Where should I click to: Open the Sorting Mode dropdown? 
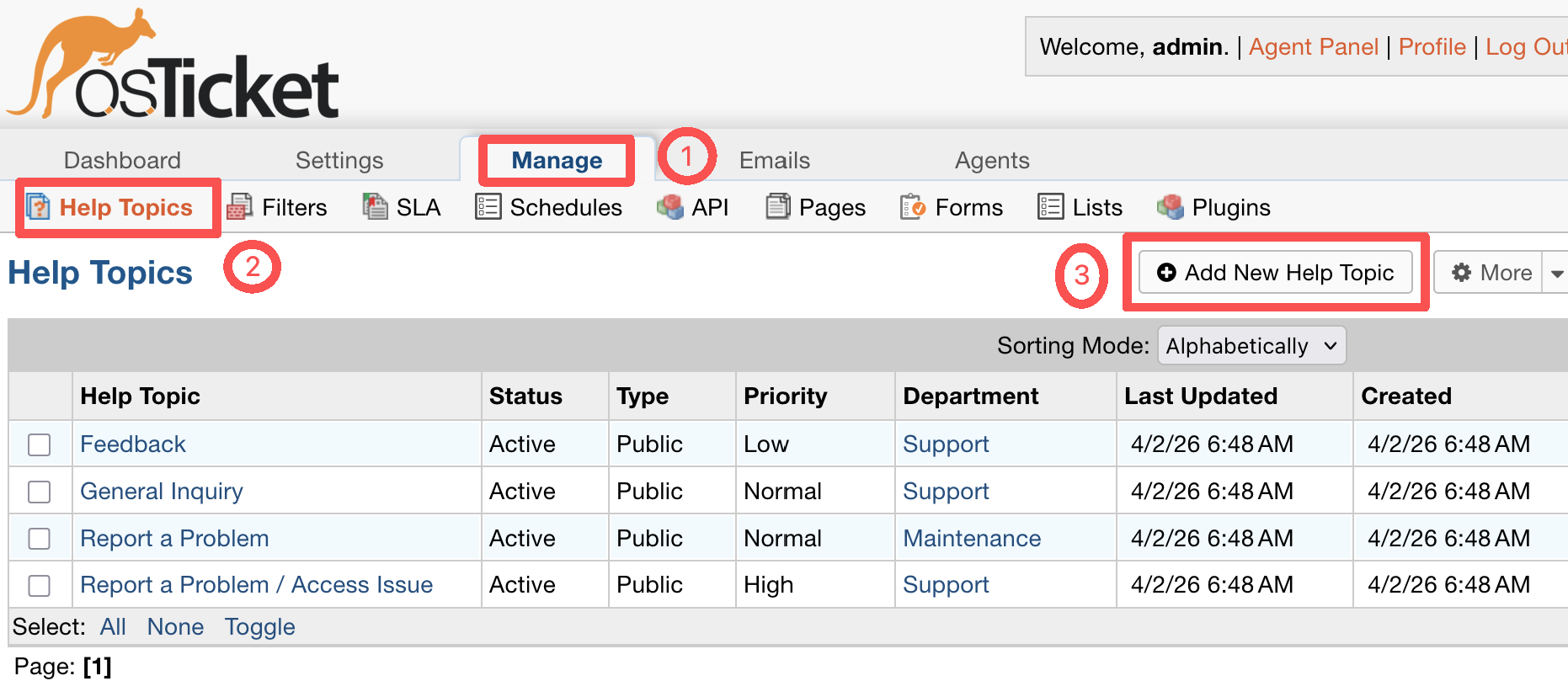[x=1251, y=346]
